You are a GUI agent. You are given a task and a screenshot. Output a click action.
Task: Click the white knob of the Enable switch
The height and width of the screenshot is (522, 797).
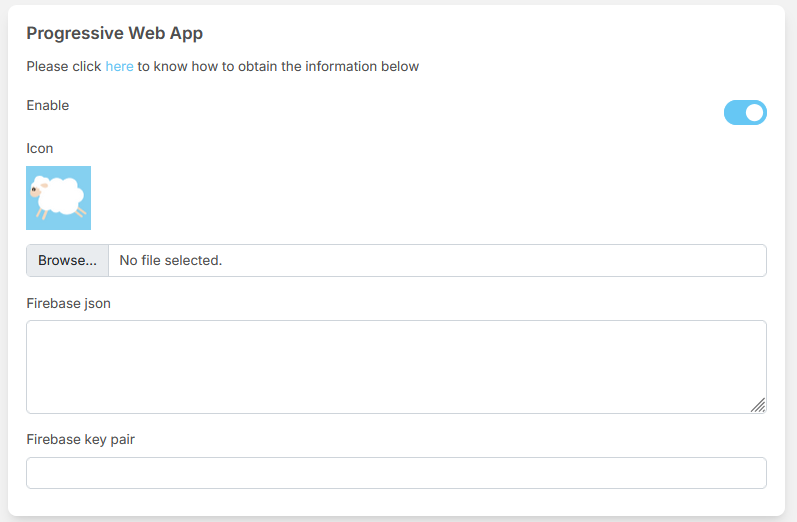[x=755, y=113]
